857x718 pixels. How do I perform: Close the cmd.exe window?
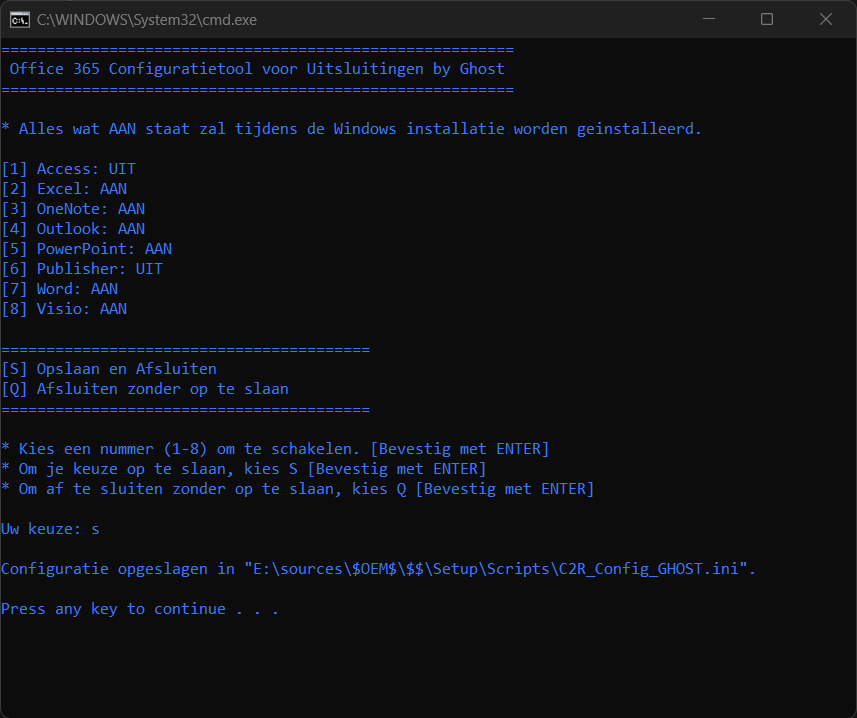[x=826, y=19]
